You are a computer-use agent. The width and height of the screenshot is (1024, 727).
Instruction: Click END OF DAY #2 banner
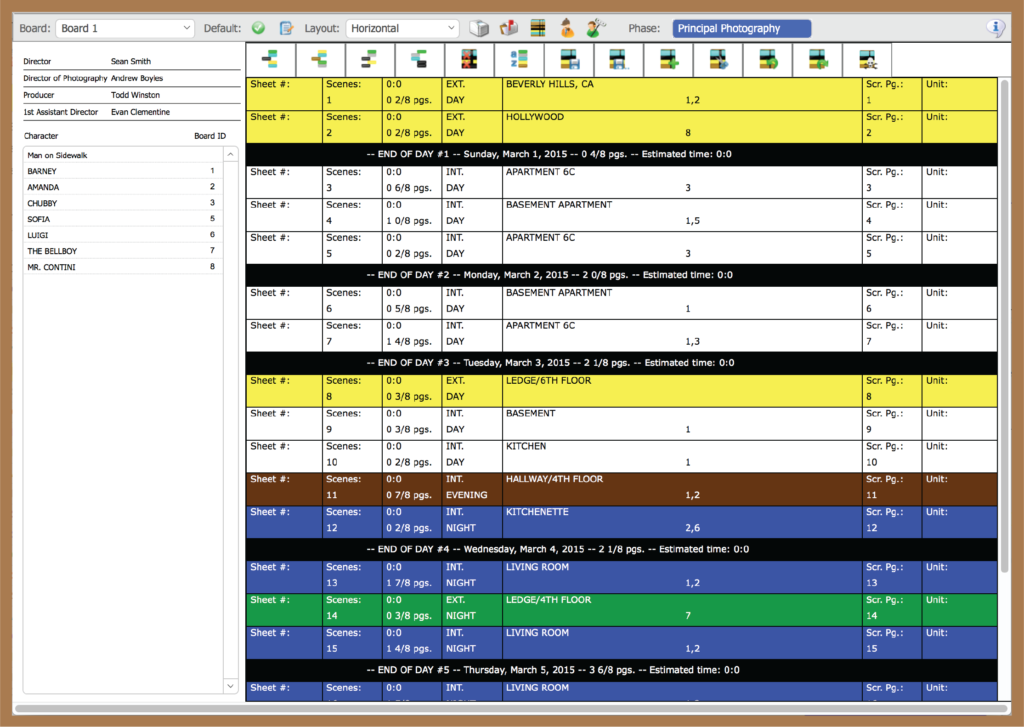(x=622, y=275)
